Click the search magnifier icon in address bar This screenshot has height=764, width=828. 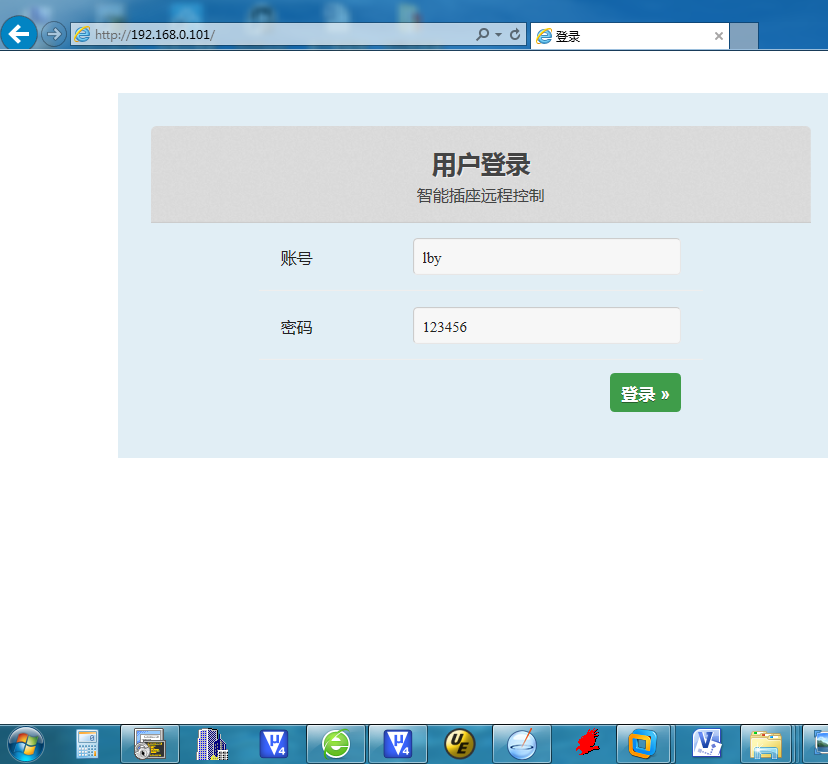coord(483,33)
